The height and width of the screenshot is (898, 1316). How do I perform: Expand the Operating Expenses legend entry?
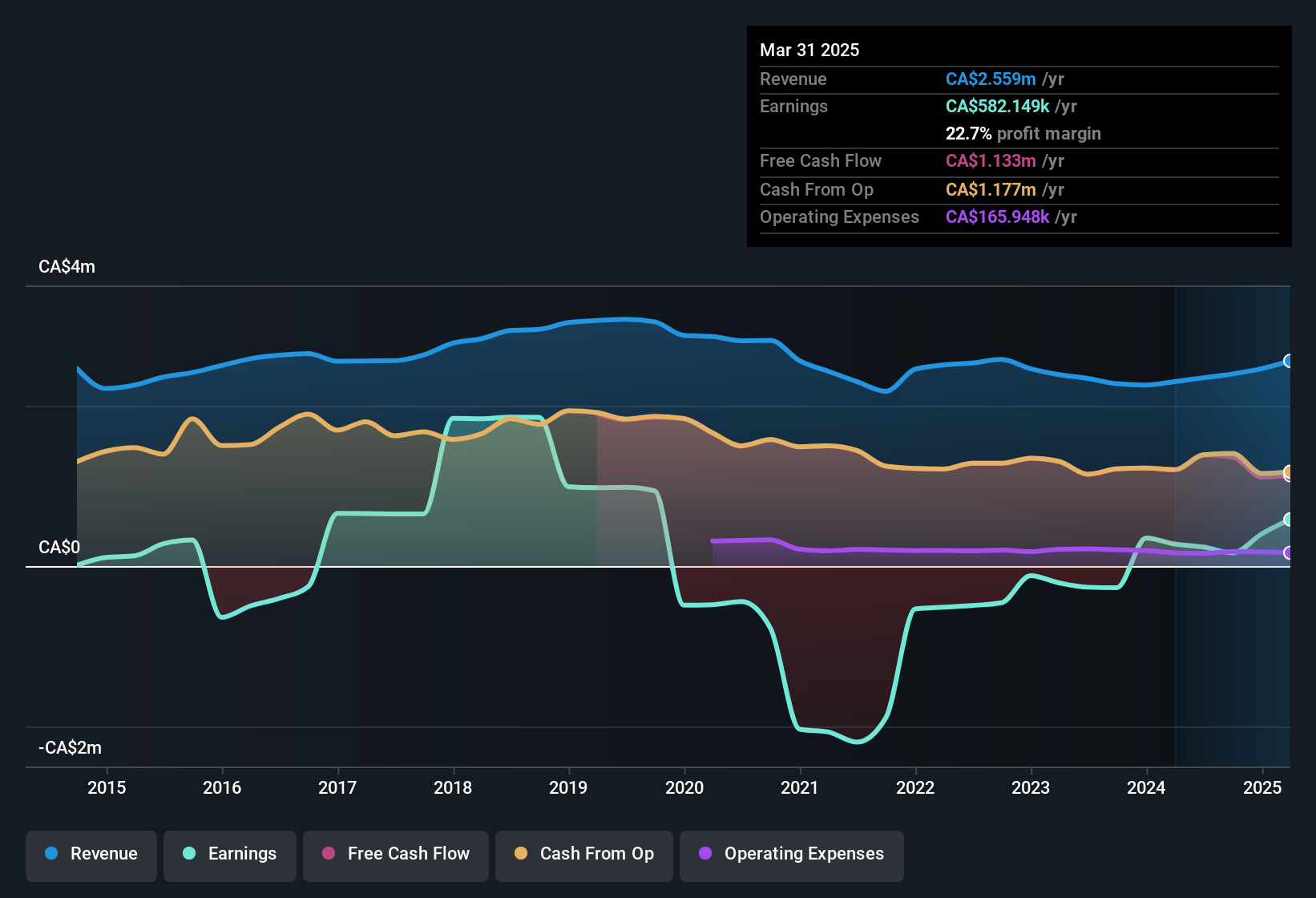791,854
